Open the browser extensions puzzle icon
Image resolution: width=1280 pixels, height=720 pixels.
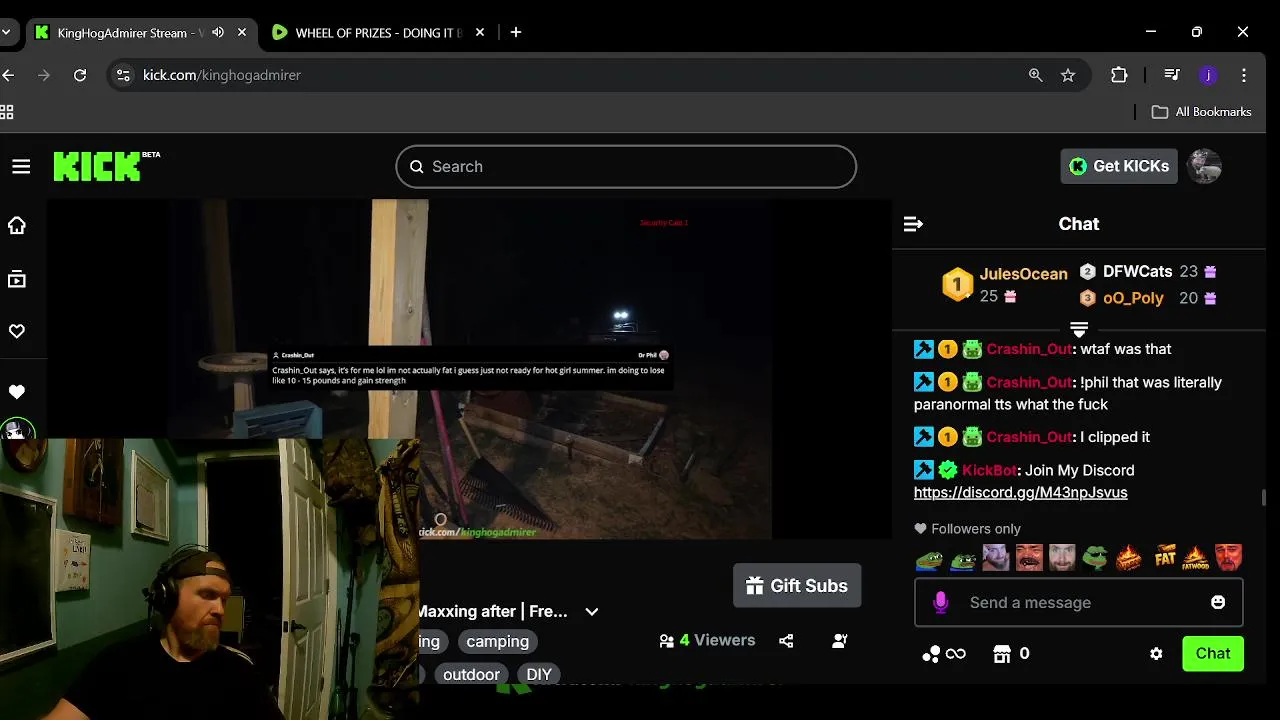tap(1119, 75)
